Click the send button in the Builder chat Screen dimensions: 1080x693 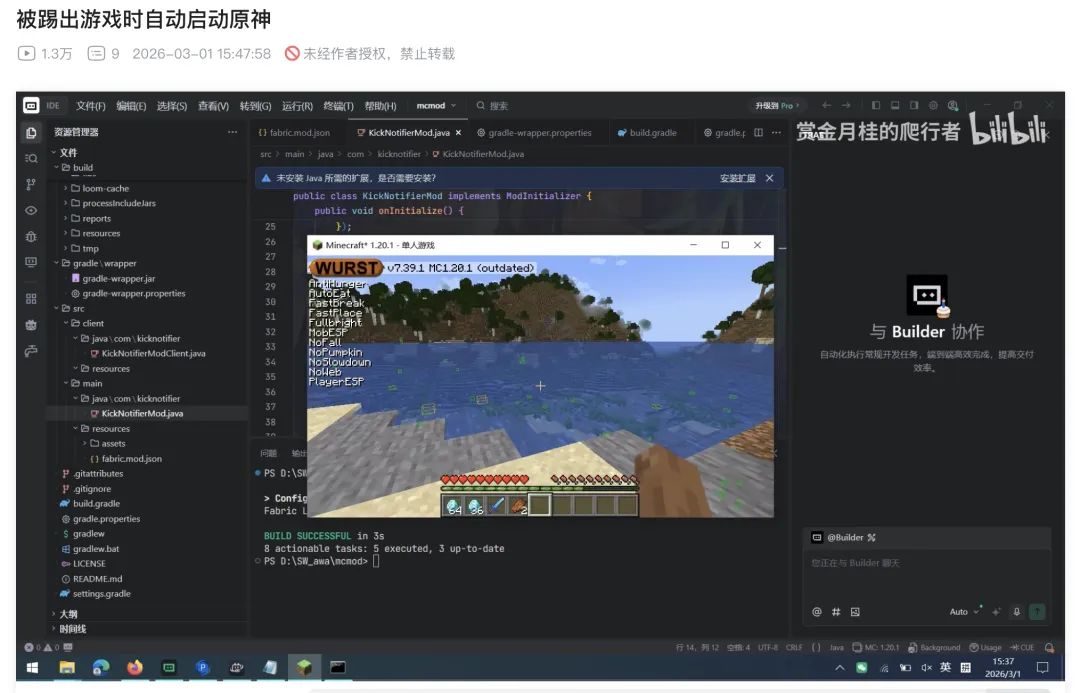point(1037,612)
